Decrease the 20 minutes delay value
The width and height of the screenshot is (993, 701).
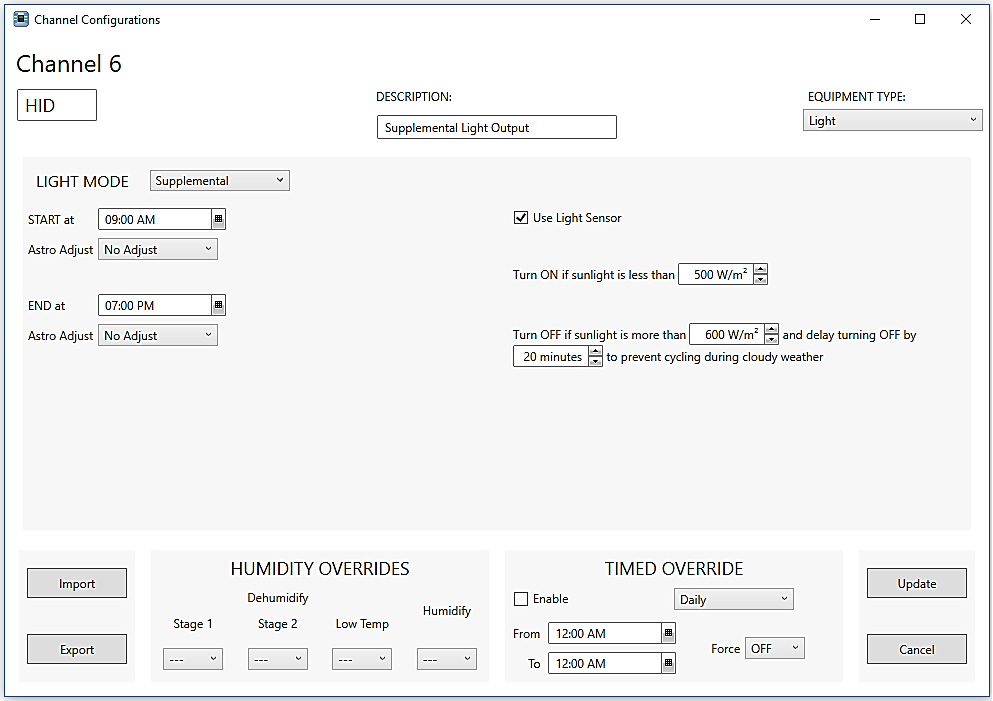click(595, 362)
